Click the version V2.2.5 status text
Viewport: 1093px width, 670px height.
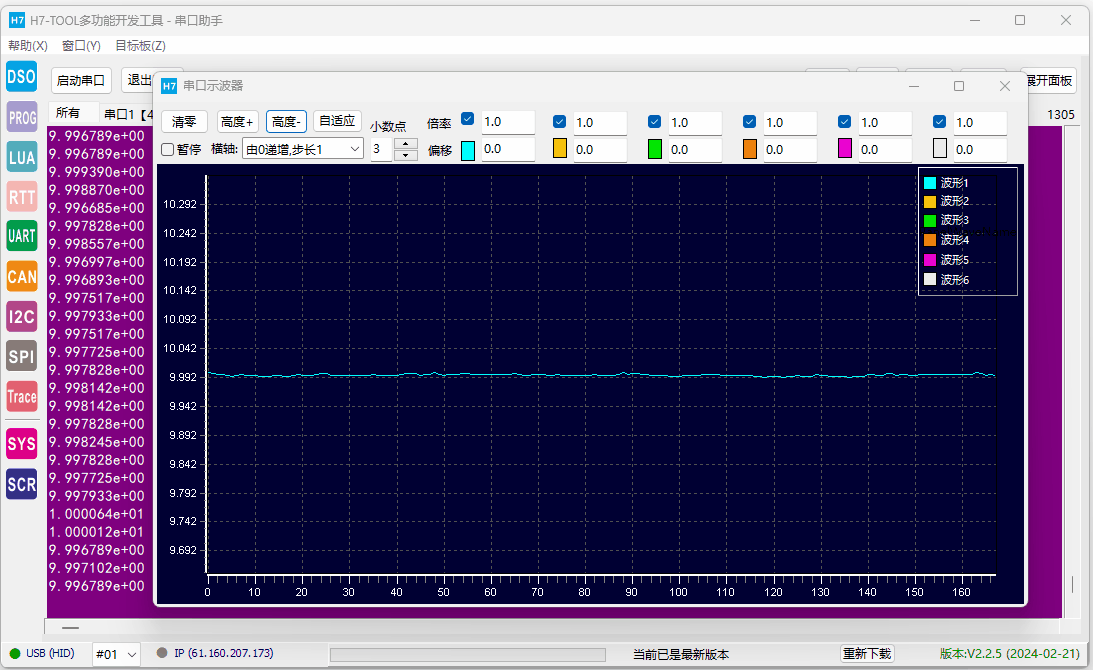[1009, 653]
